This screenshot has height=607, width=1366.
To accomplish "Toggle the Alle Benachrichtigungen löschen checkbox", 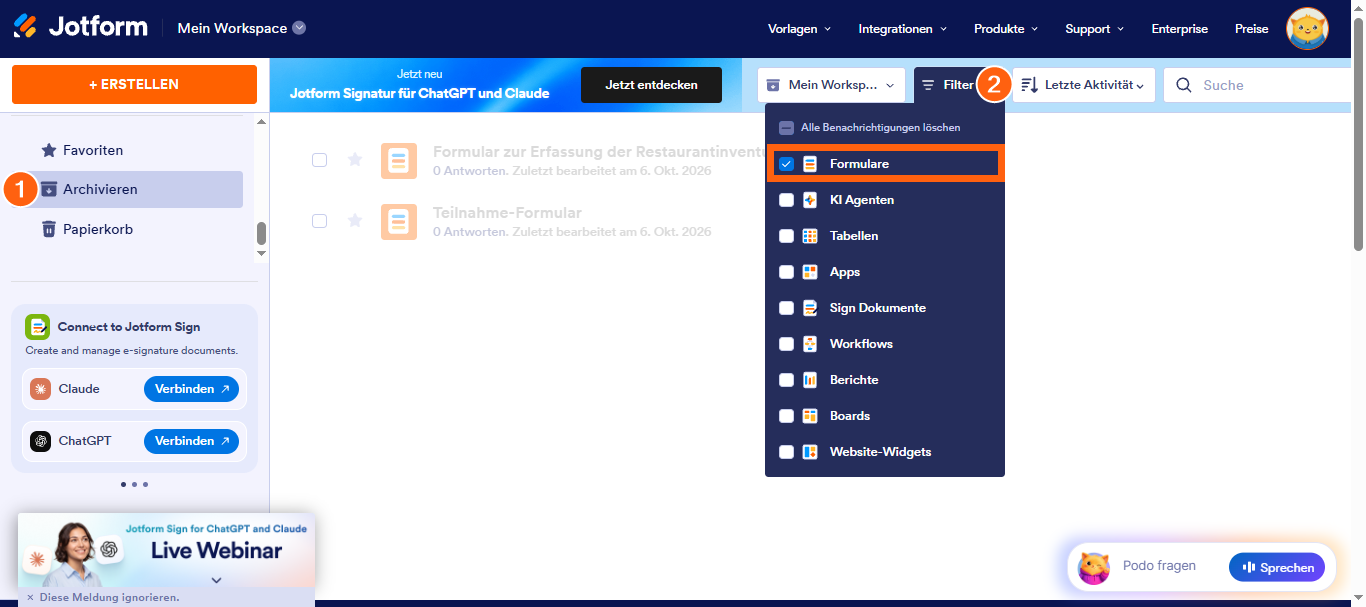I will [786, 128].
